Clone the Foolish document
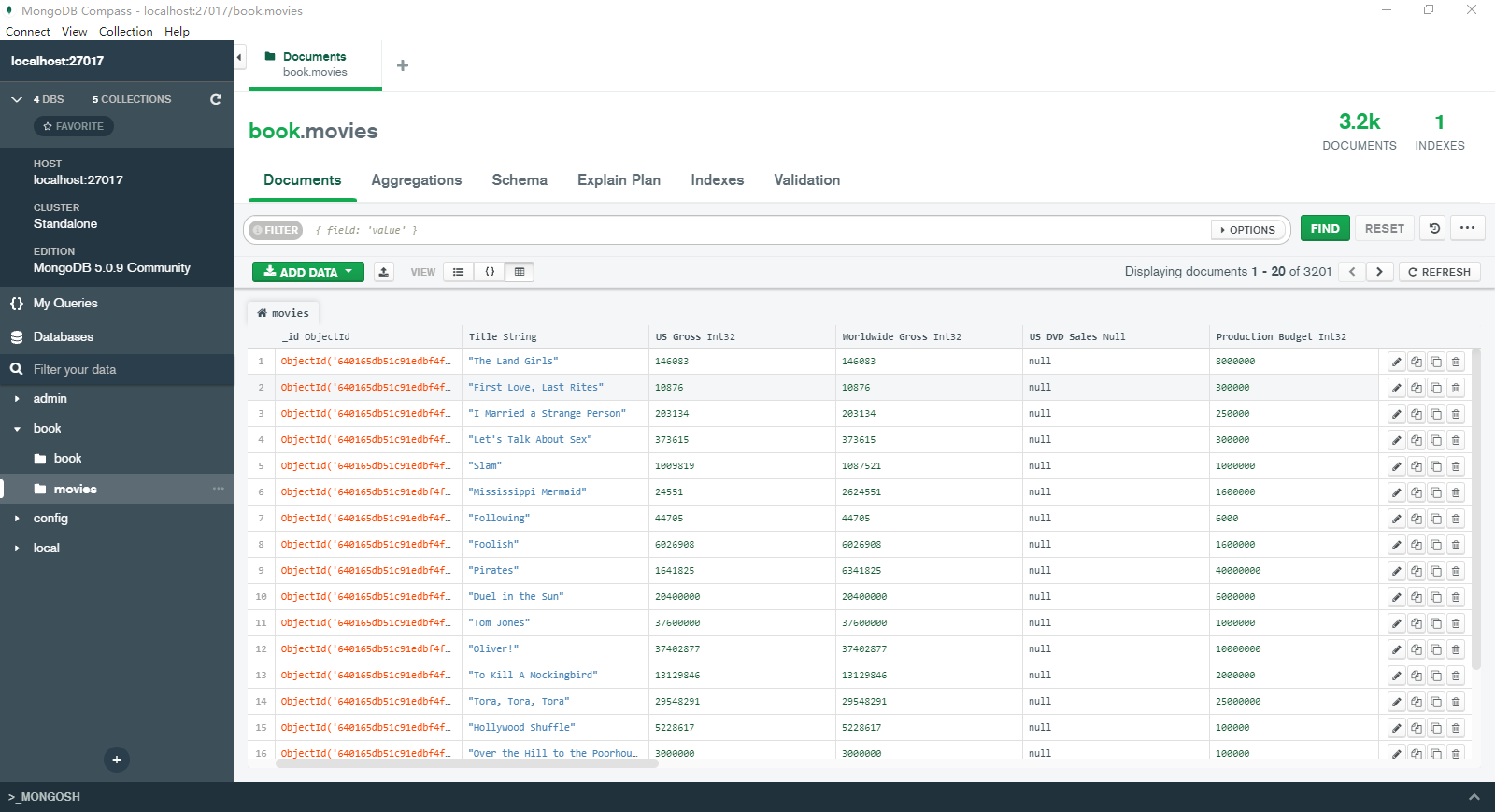The width and height of the screenshot is (1495, 812). 1436,545
